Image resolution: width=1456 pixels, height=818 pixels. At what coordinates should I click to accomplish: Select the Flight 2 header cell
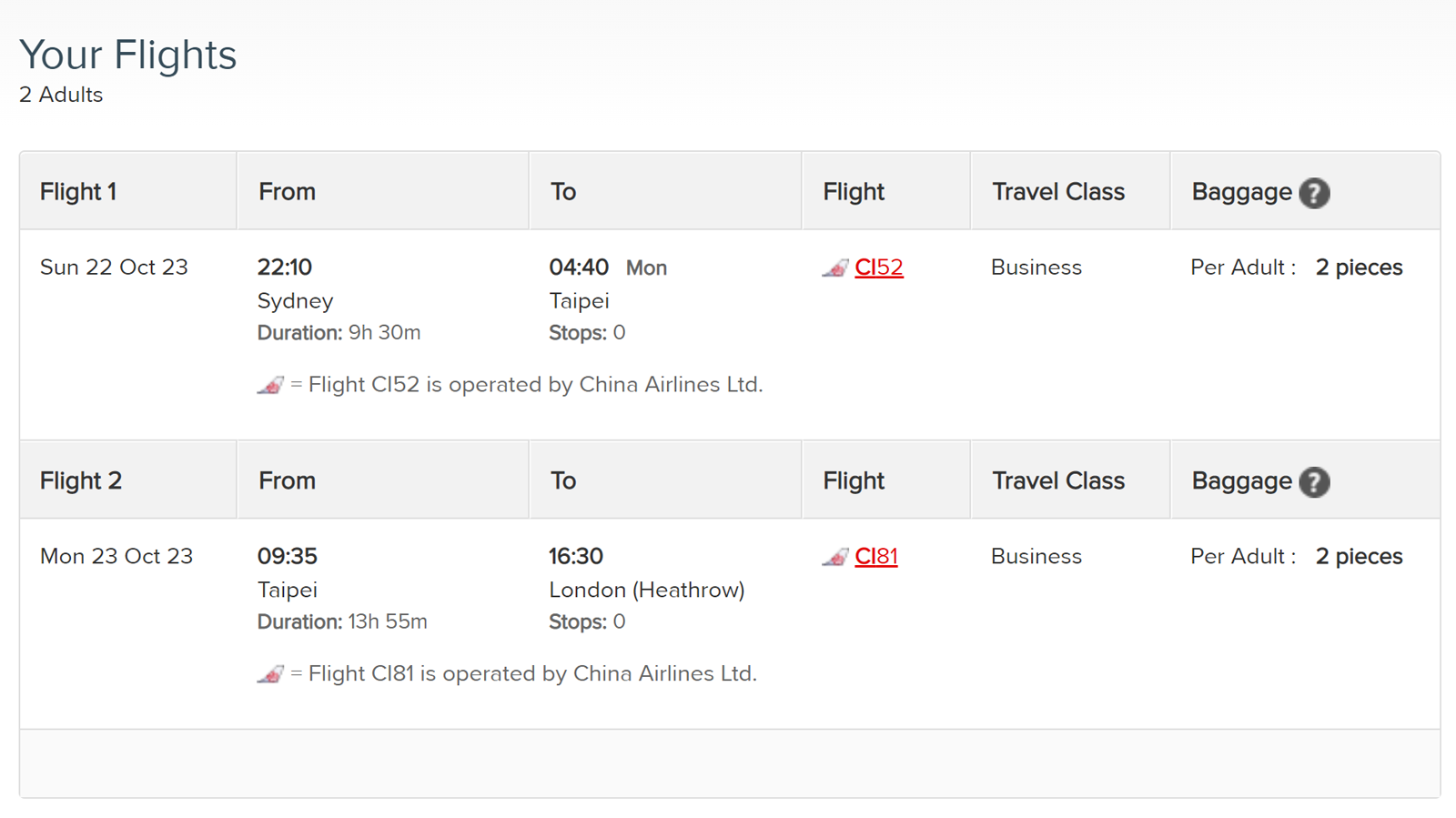[x=128, y=480]
